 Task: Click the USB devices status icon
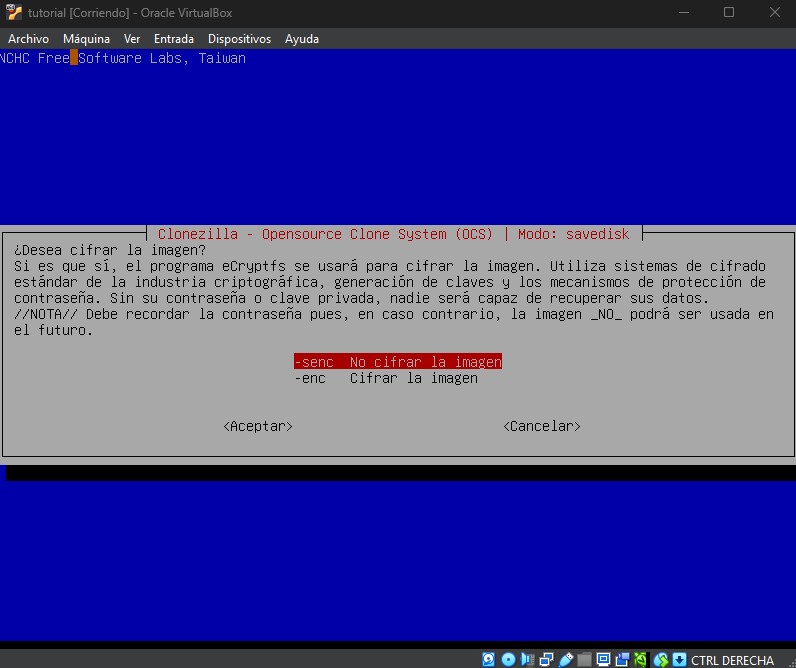tap(566, 659)
